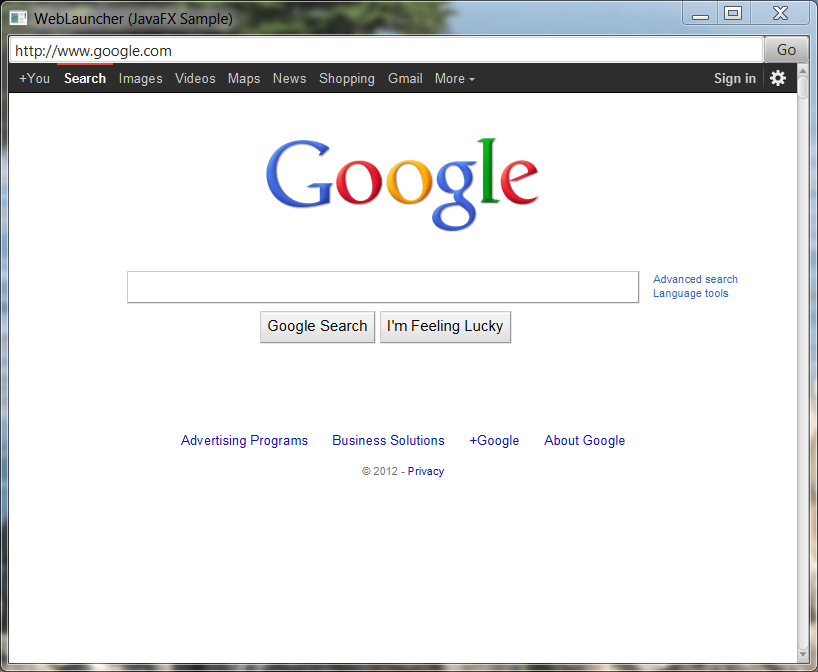The height and width of the screenshot is (672, 818).
Task: Click the I'm Feeling Lucky button
Action: pyautogui.click(x=445, y=326)
